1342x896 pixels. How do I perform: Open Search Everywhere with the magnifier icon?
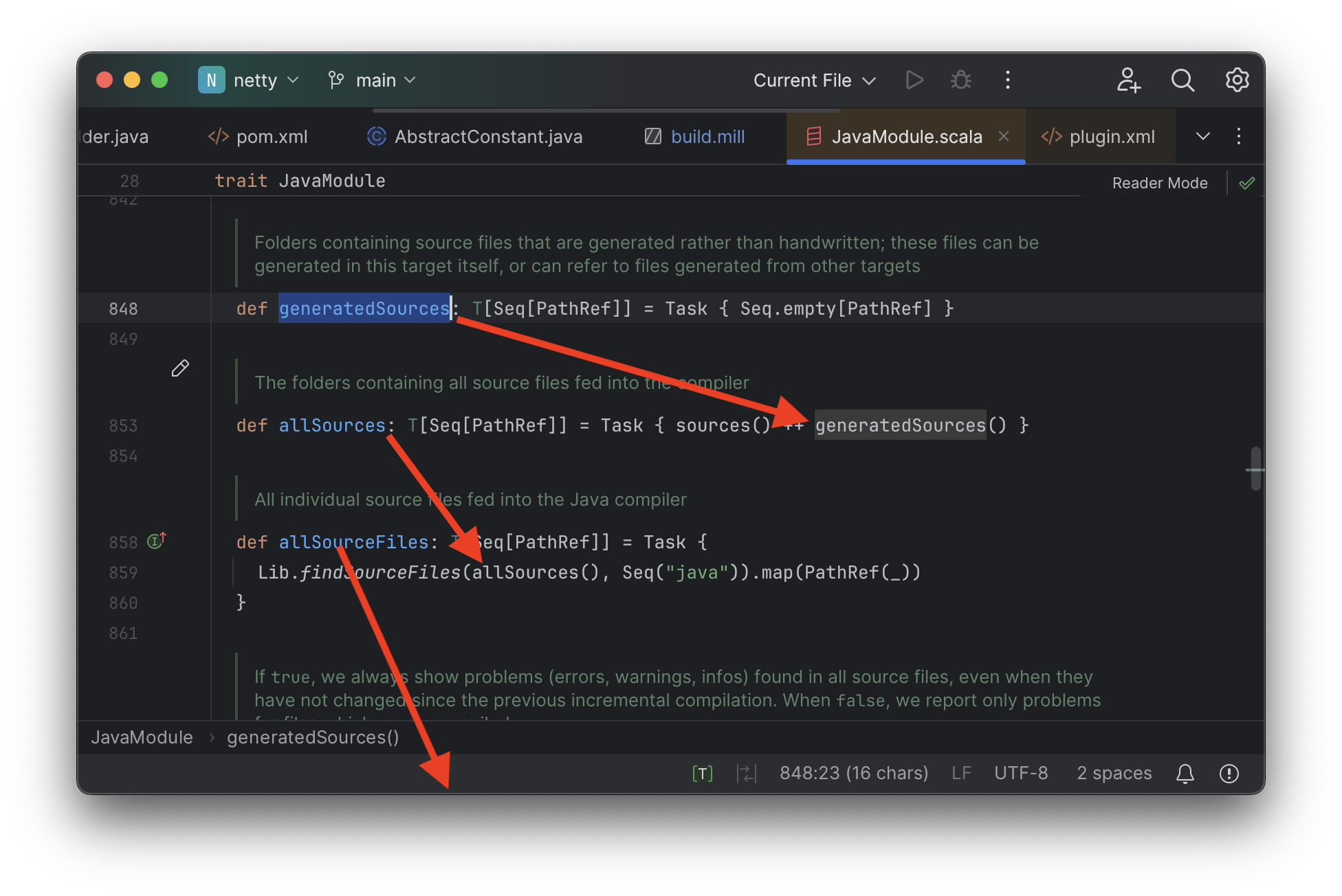(1182, 80)
